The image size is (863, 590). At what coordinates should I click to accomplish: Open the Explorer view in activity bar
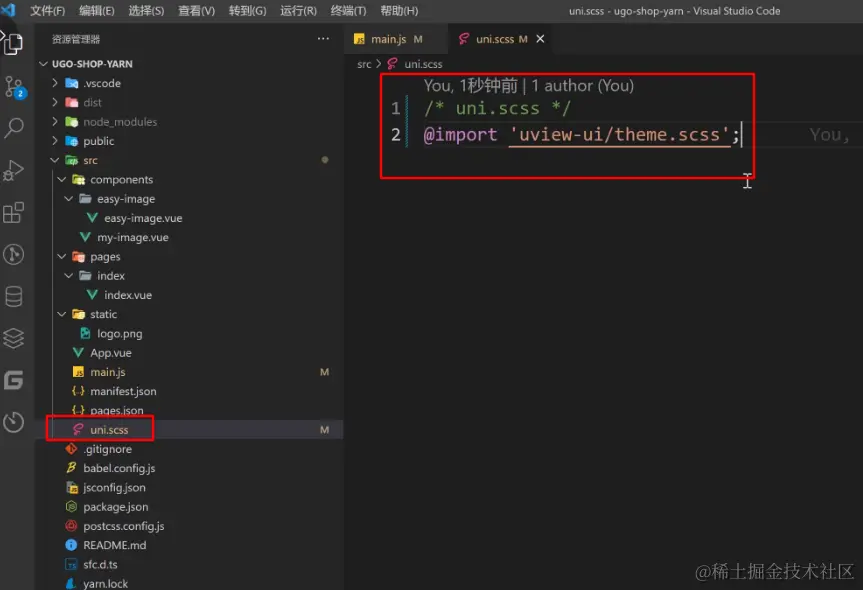[13, 43]
